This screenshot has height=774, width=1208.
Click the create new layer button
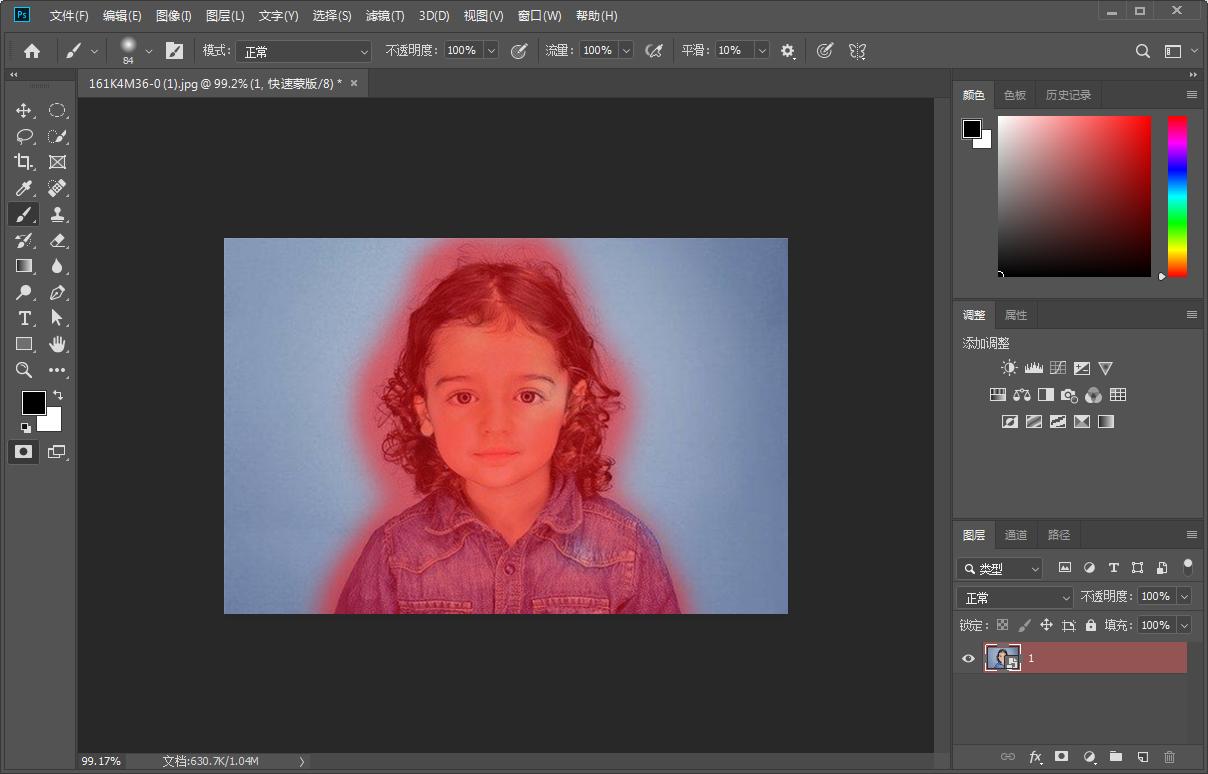1142,757
